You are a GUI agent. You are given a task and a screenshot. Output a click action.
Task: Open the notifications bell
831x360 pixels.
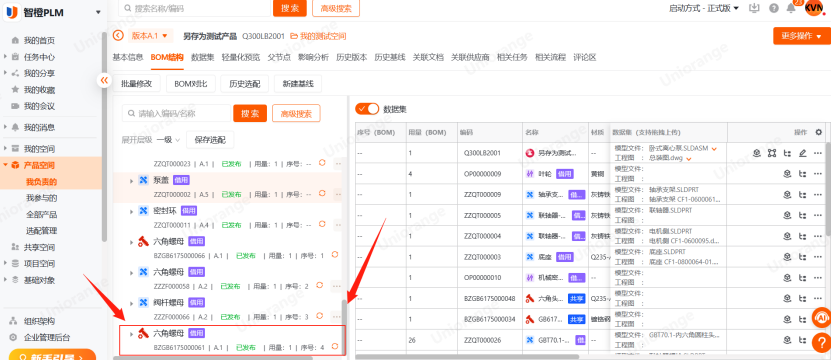pos(791,8)
